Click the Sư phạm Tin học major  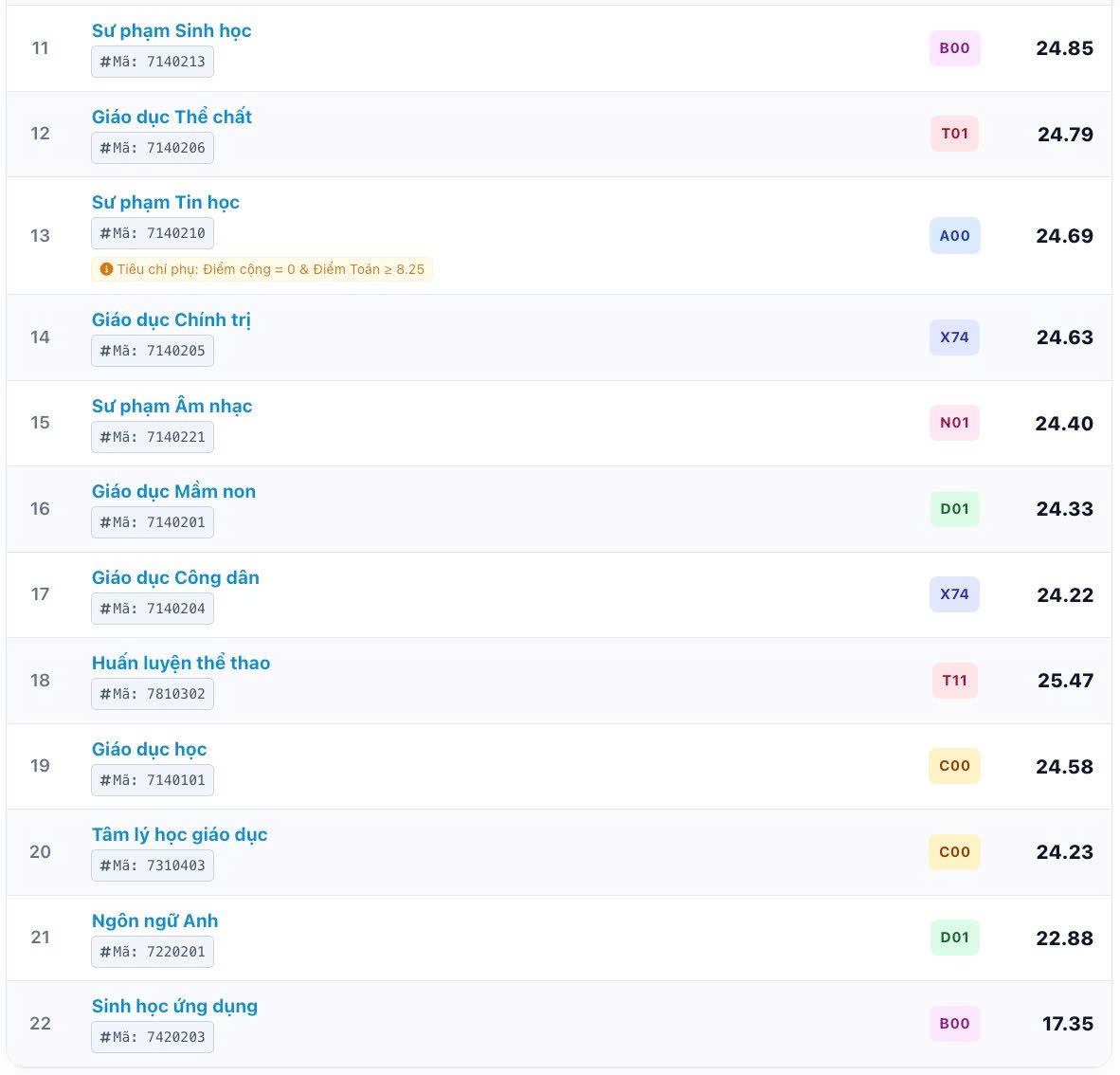tap(166, 202)
